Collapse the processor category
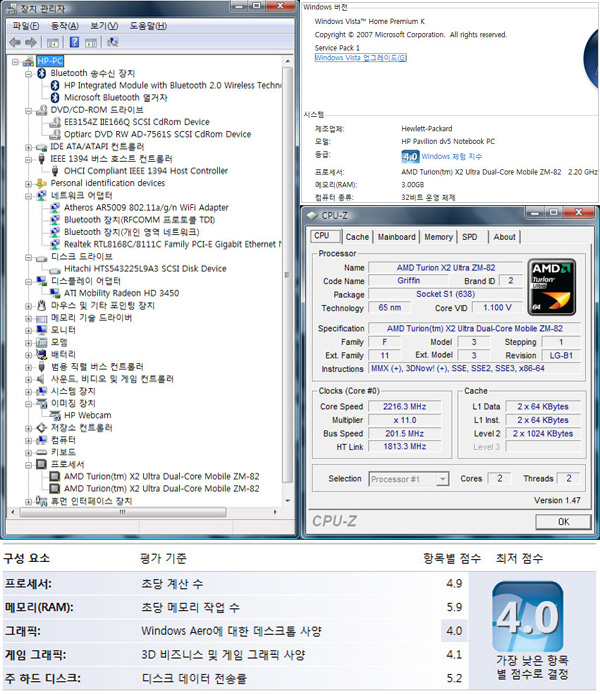 pyautogui.click(x=29, y=465)
